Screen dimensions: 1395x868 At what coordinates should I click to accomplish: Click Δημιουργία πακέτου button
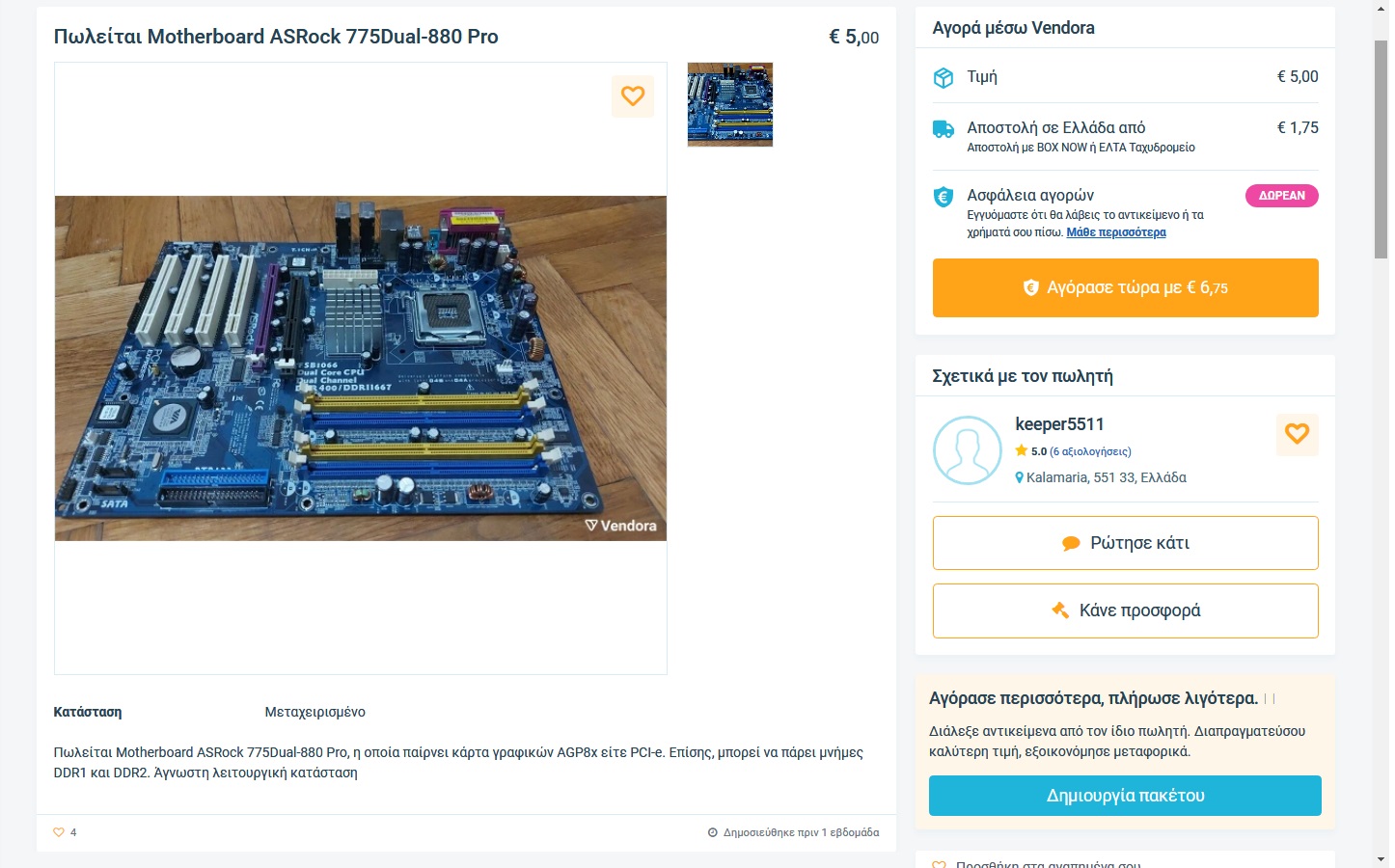1125,796
